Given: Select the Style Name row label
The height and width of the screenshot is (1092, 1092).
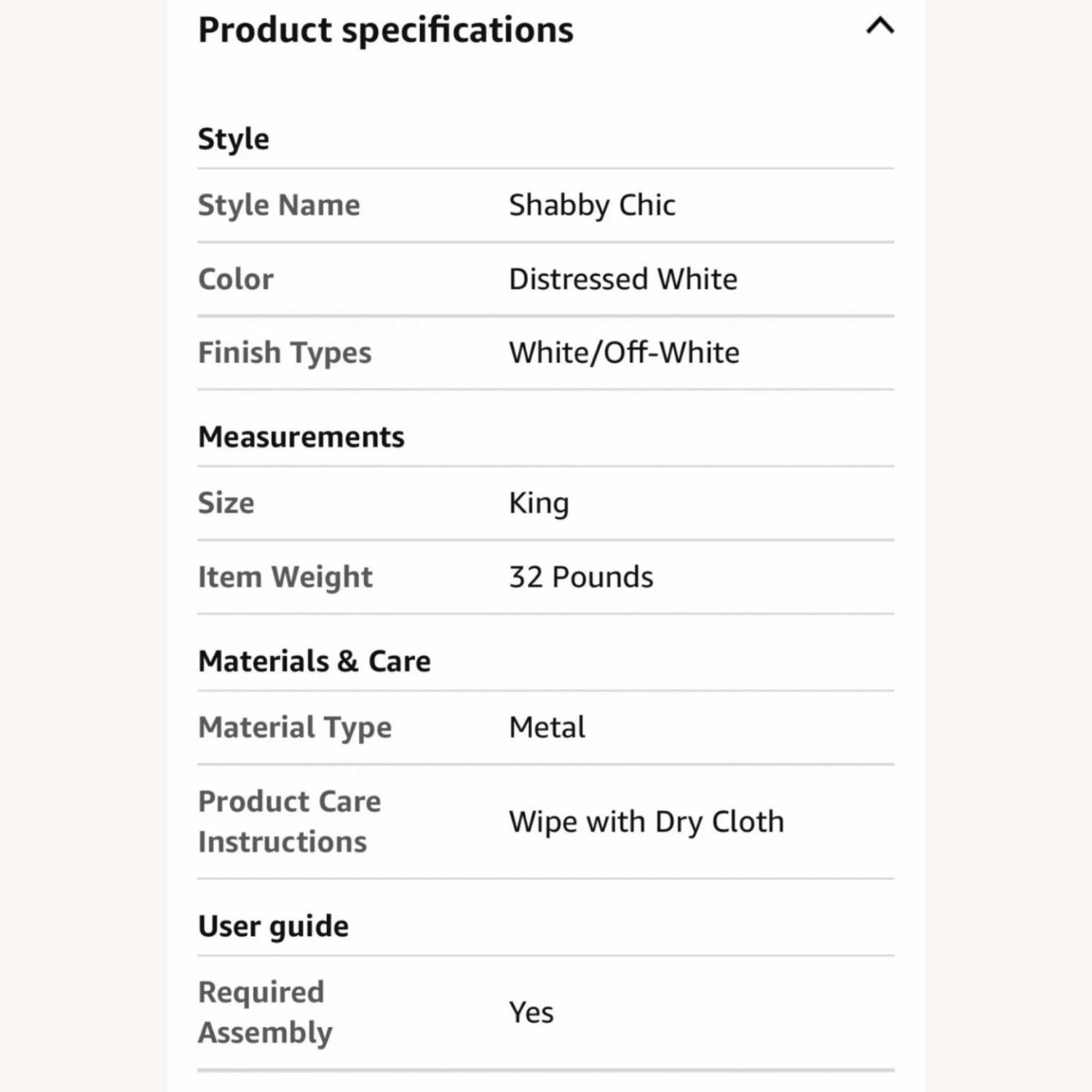Looking at the screenshot, I should [x=279, y=205].
